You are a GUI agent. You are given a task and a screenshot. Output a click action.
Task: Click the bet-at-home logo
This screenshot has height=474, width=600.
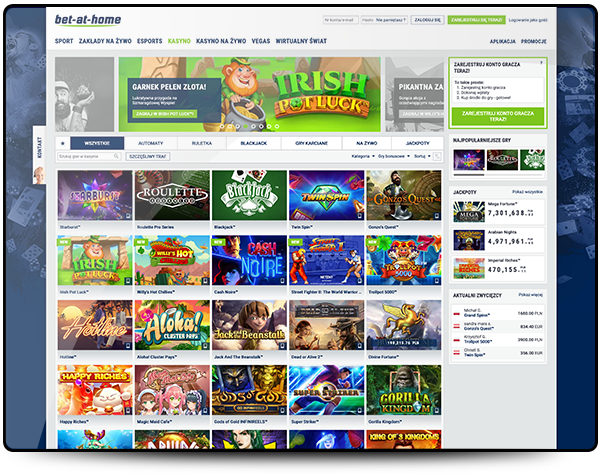tap(88, 20)
